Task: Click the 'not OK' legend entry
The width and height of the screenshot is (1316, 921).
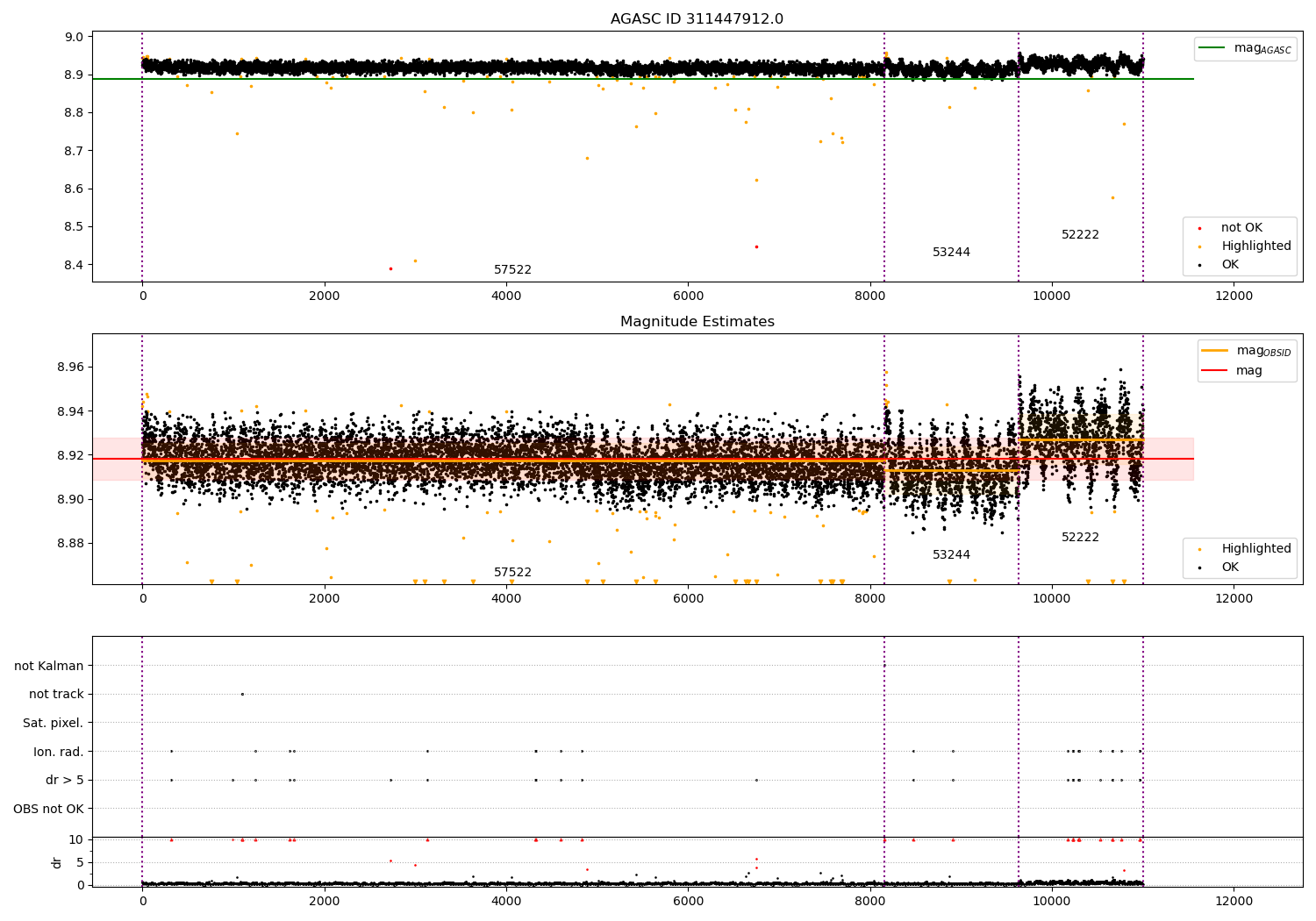Action: pos(1241,228)
